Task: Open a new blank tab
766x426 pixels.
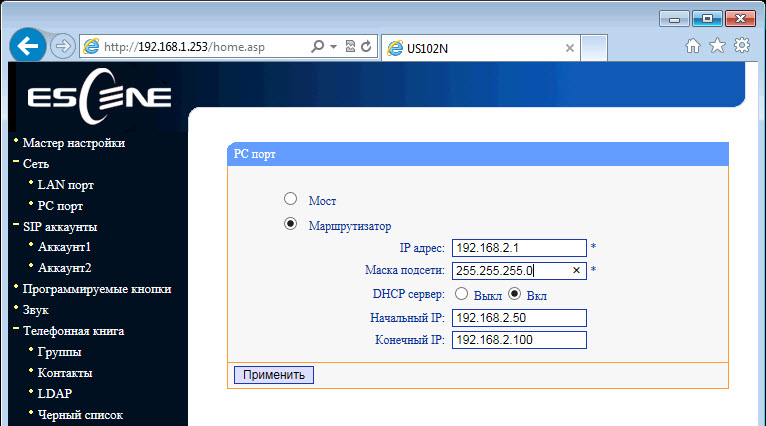Action: [594, 48]
